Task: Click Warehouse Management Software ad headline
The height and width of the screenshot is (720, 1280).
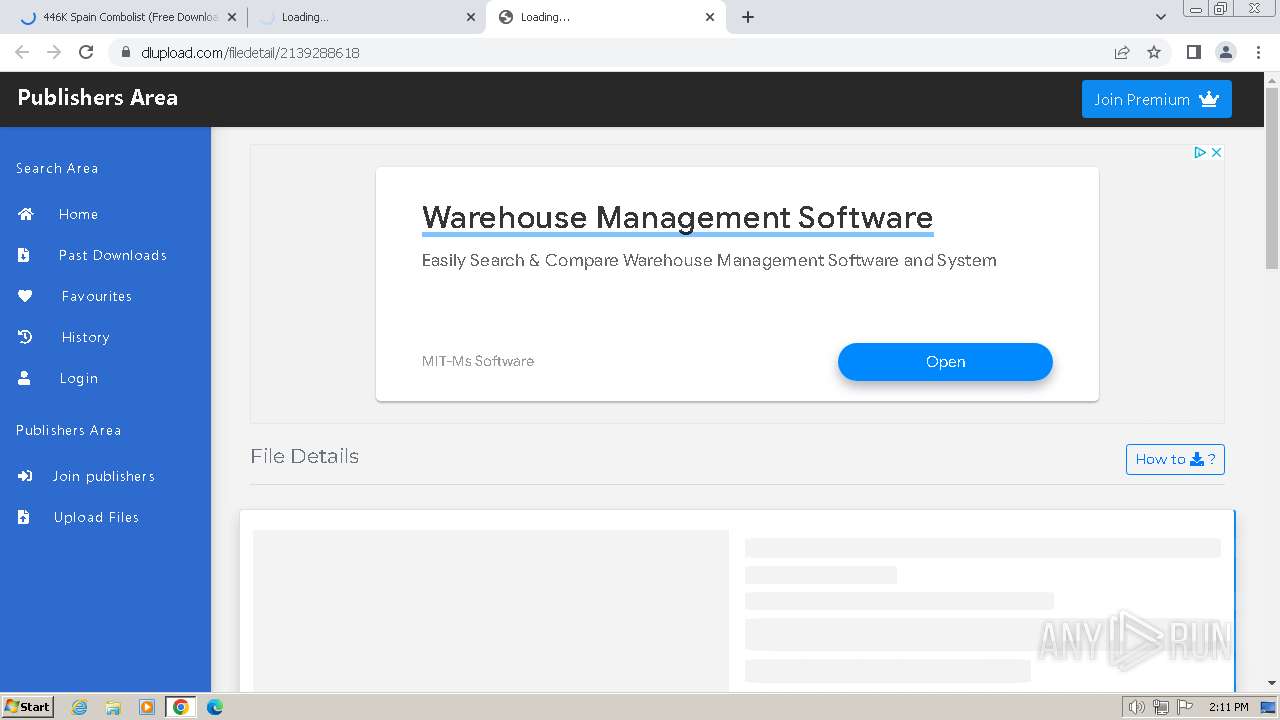Action: [677, 217]
